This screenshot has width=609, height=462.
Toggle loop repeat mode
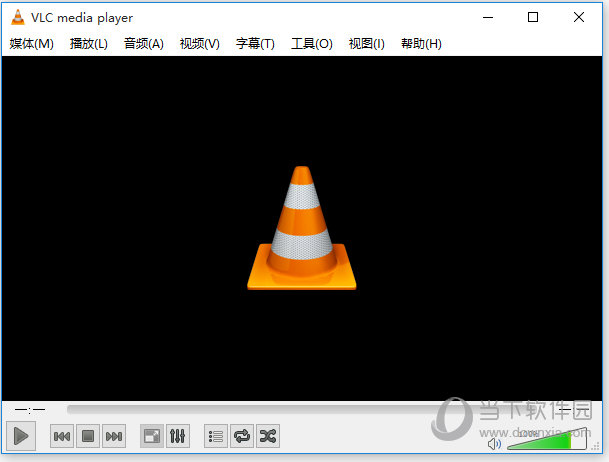[241, 436]
